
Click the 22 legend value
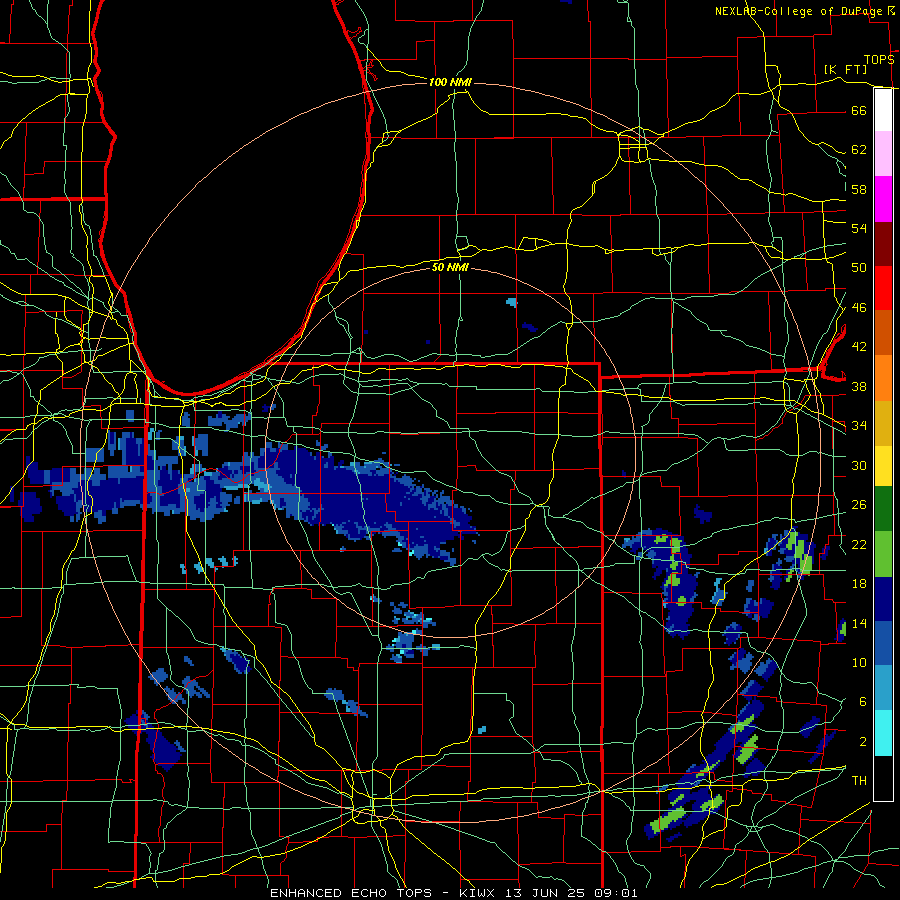pyautogui.click(x=859, y=544)
